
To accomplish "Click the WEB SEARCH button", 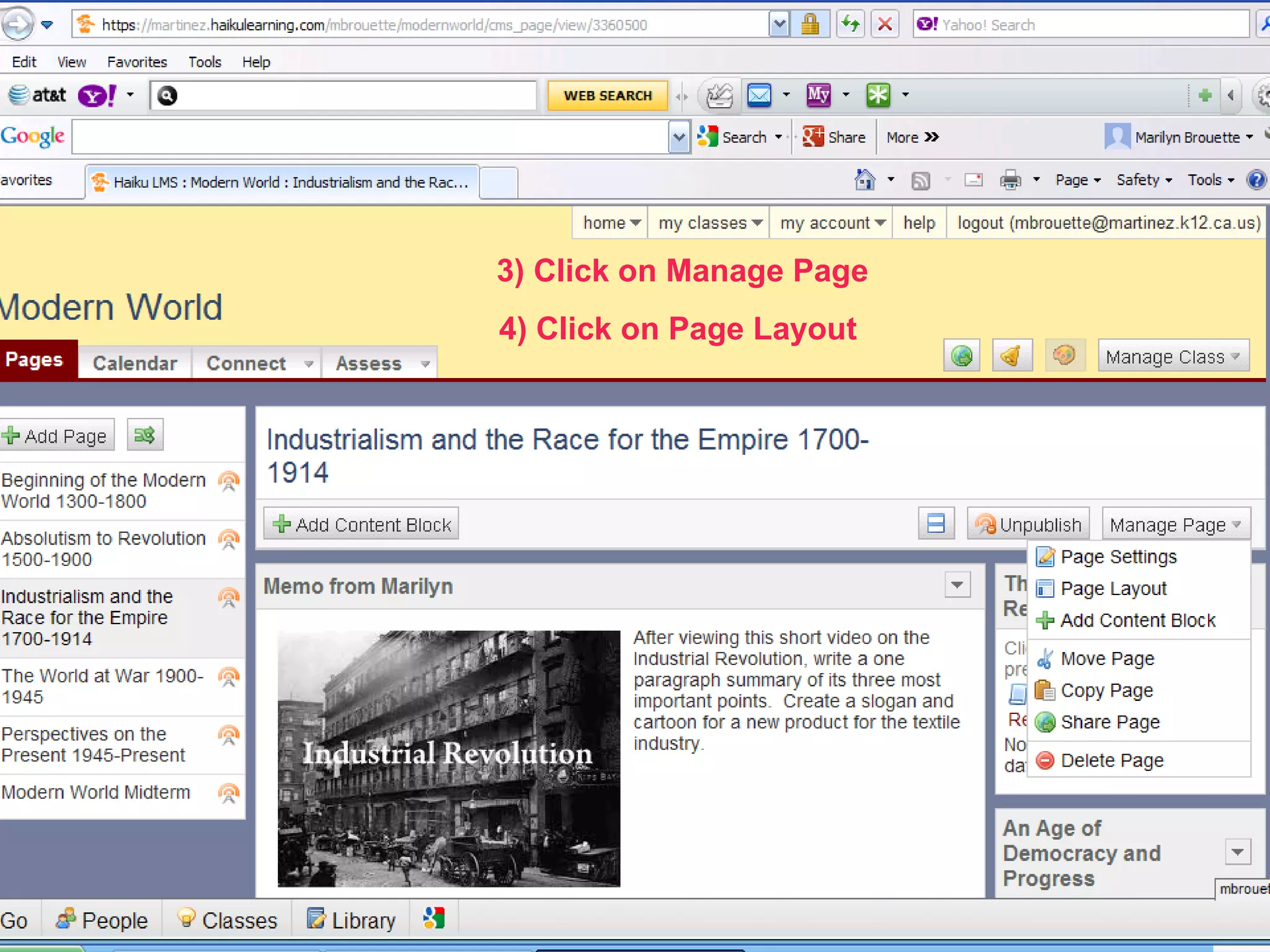I will (x=608, y=95).
